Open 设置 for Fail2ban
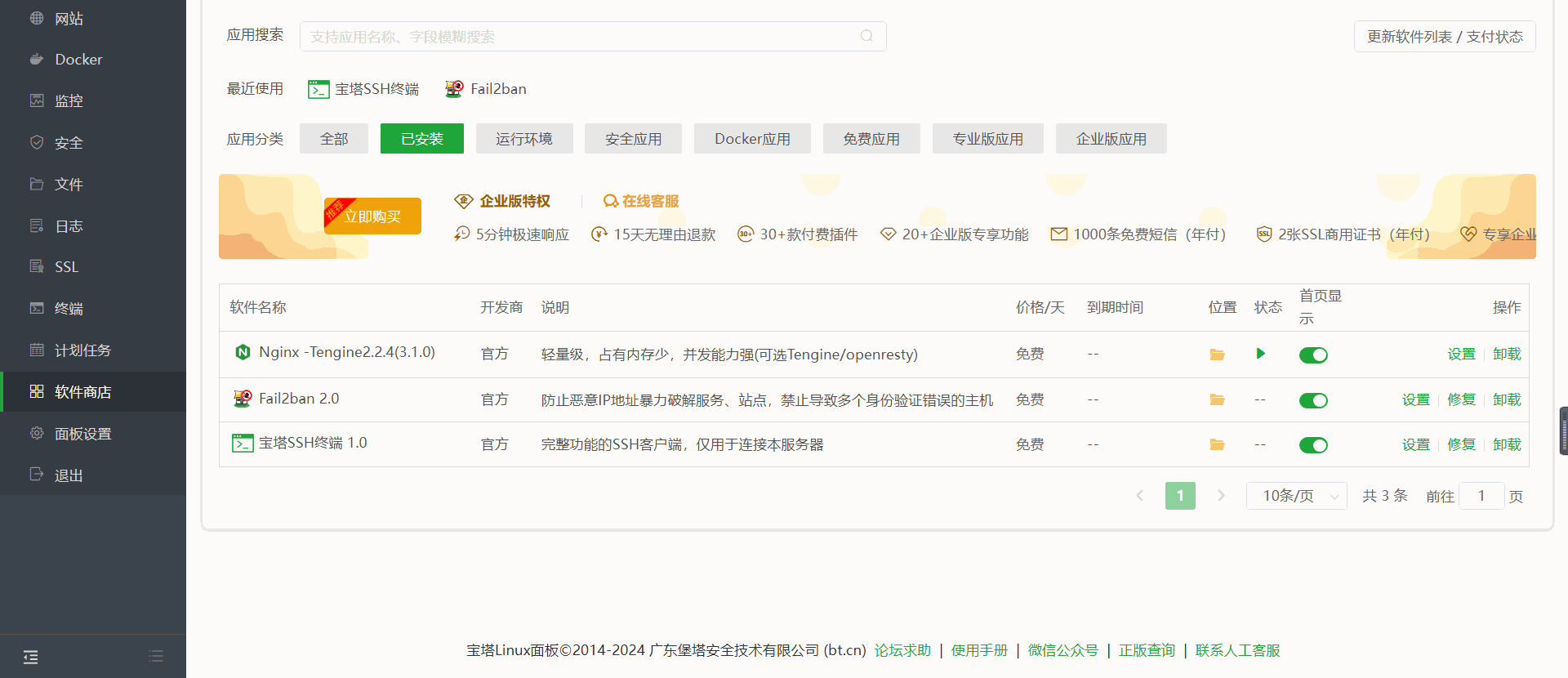The width and height of the screenshot is (1568, 678). (1416, 399)
